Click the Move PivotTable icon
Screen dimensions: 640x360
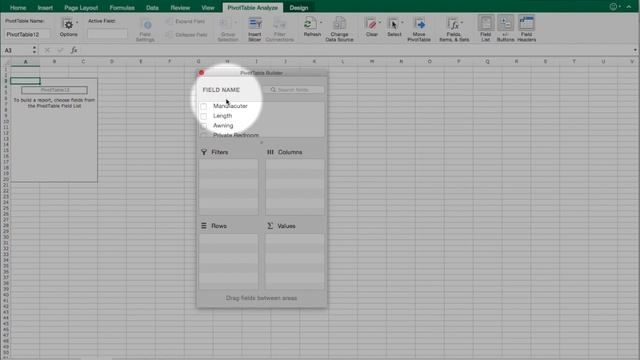click(419, 24)
